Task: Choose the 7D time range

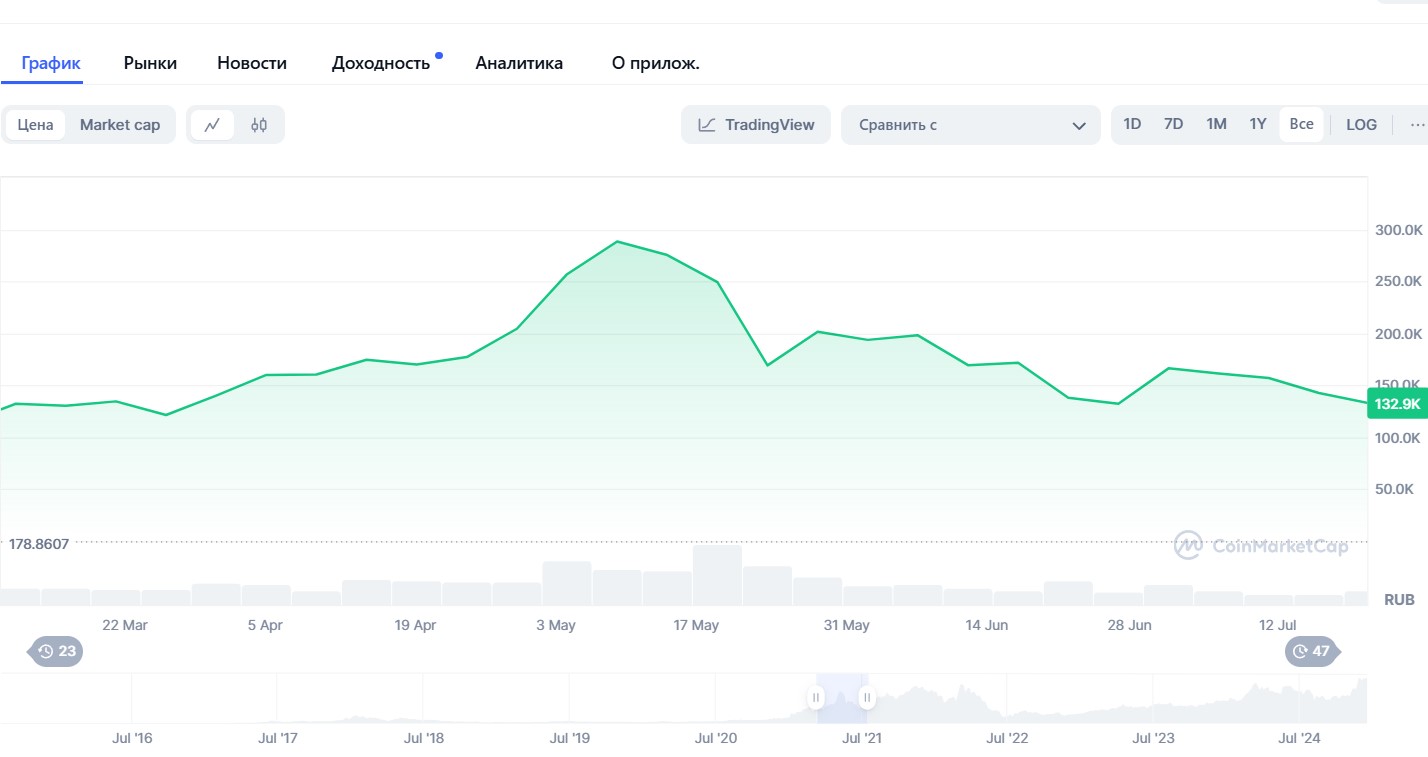Action: (1173, 125)
